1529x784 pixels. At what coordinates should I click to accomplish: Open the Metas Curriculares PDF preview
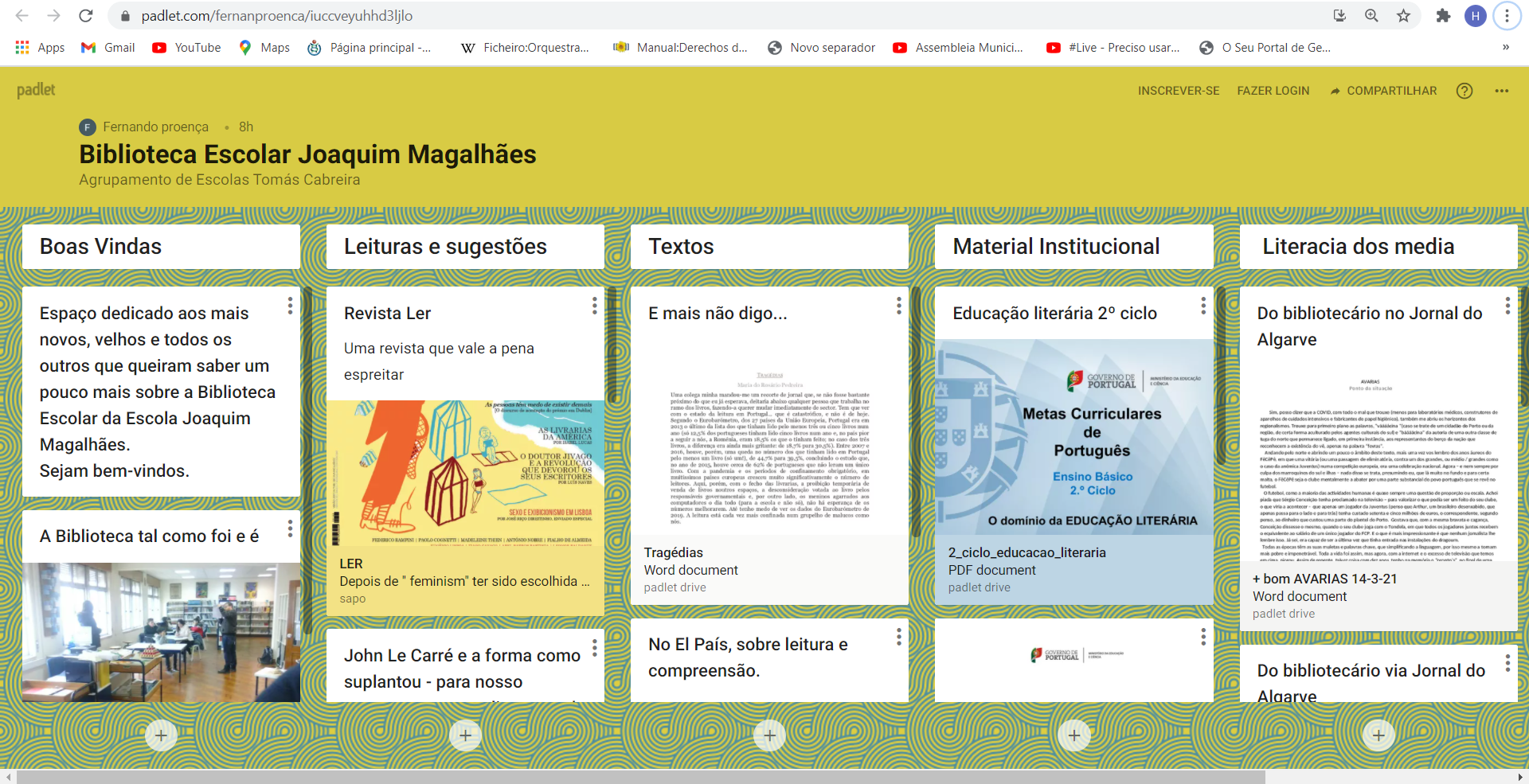[x=1073, y=438]
